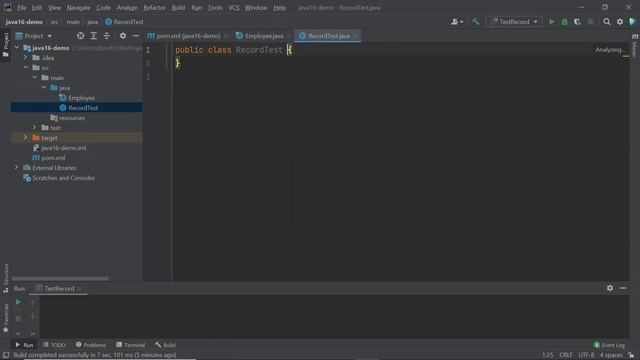Open the Problems tool window
This screenshot has width=640, height=360.
91,345
